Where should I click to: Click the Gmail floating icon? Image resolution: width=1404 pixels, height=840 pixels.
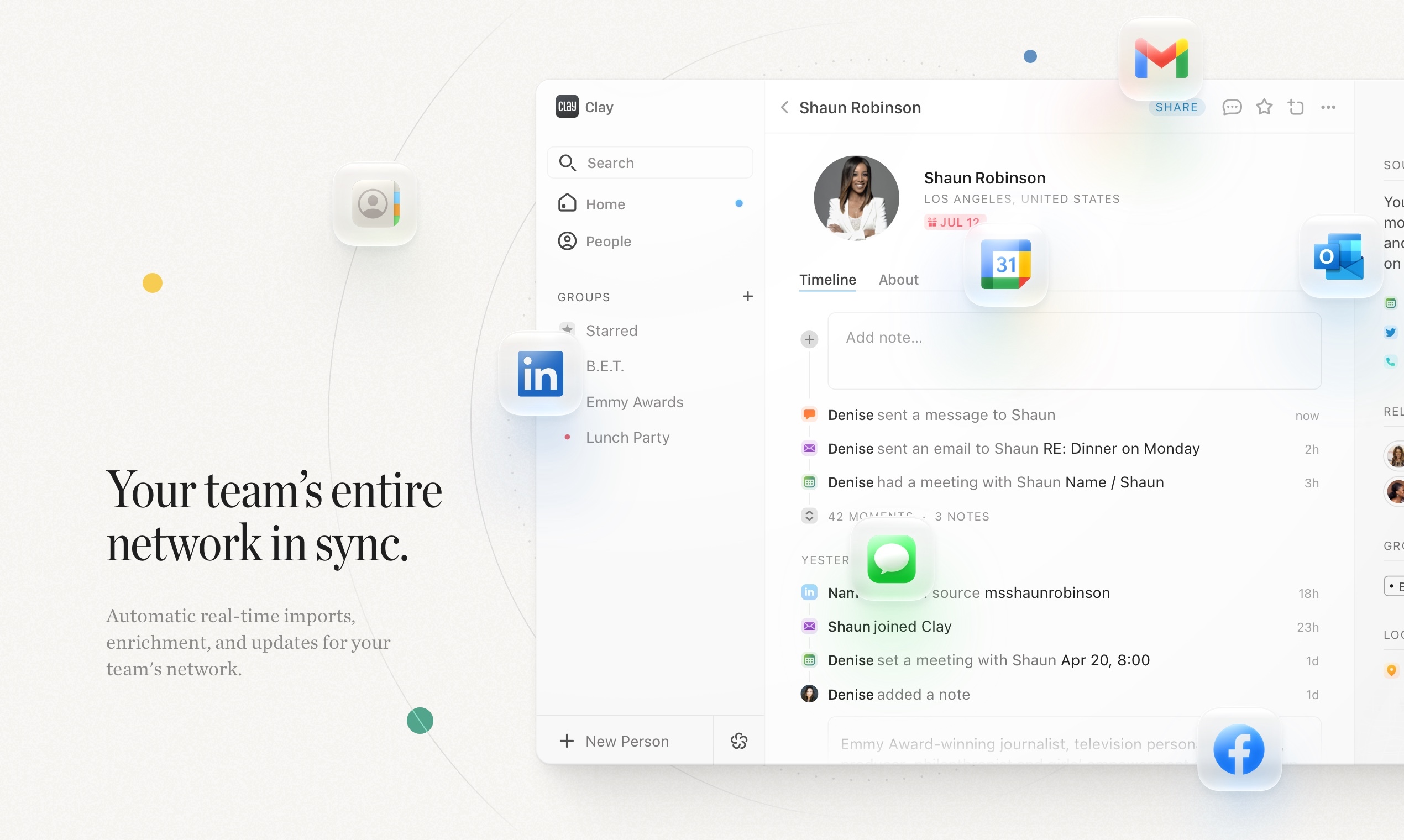(1161, 59)
